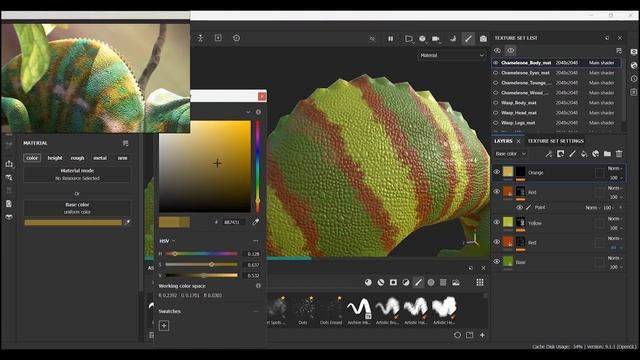Show the Wasp_Body_mat texture set
The image size is (640, 360).
coord(496,103)
